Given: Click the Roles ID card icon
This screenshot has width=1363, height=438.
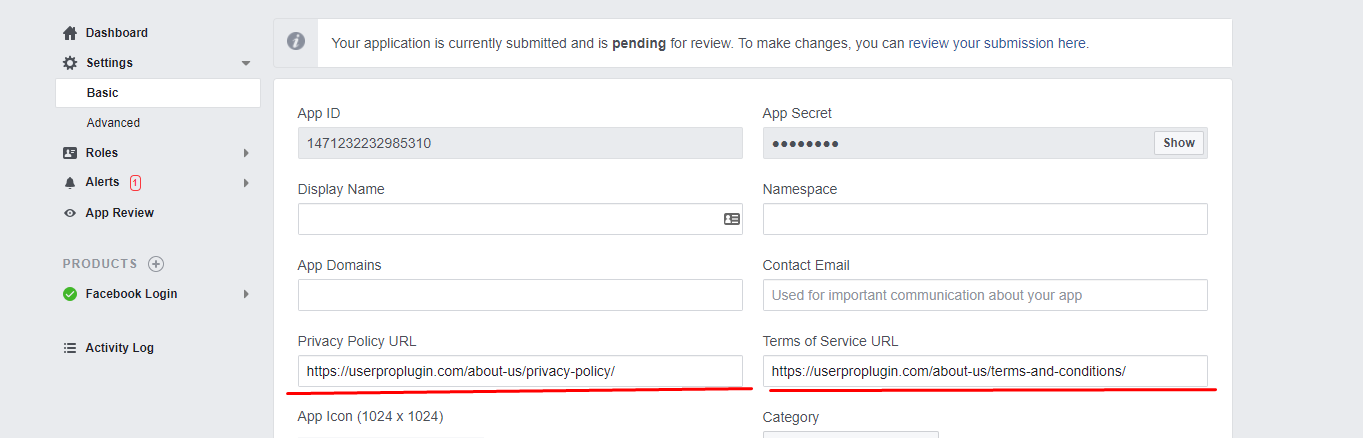Looking at the screenshot, I should coord(70,153).
